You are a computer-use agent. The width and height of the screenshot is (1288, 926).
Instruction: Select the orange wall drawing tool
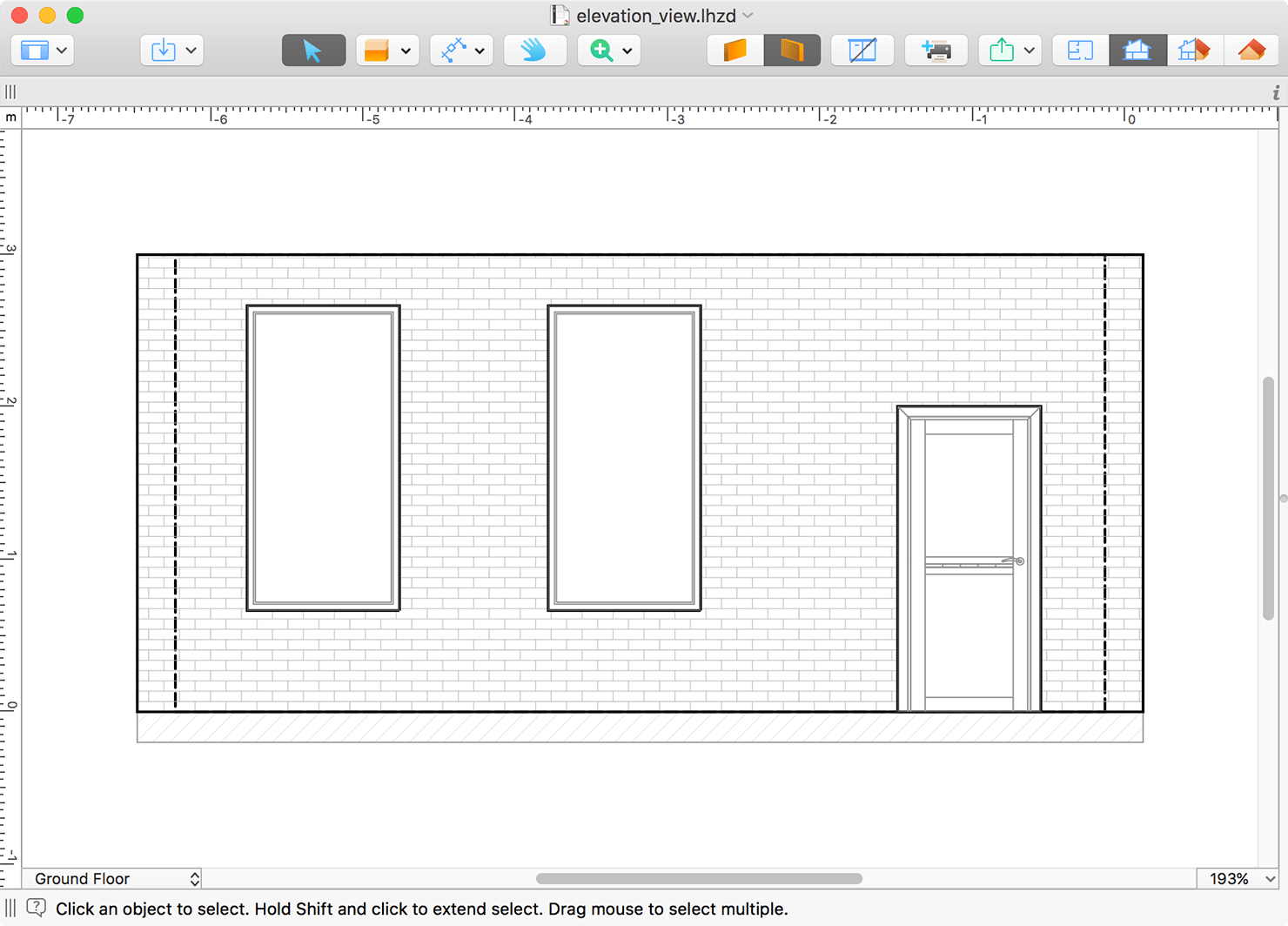click(x=377, y=50)
